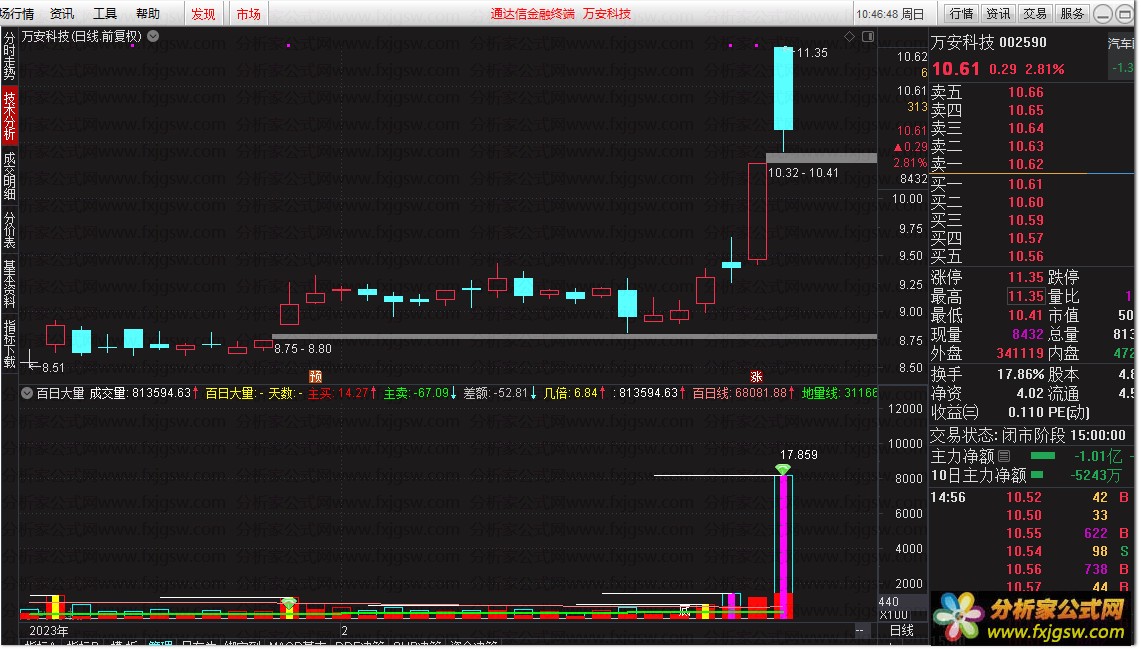Image resolution: width=1141 pixels, height=649 pixels.
Task: Click the 主力净额 -1.01亿 value
Action: (x=1098, y=456)
